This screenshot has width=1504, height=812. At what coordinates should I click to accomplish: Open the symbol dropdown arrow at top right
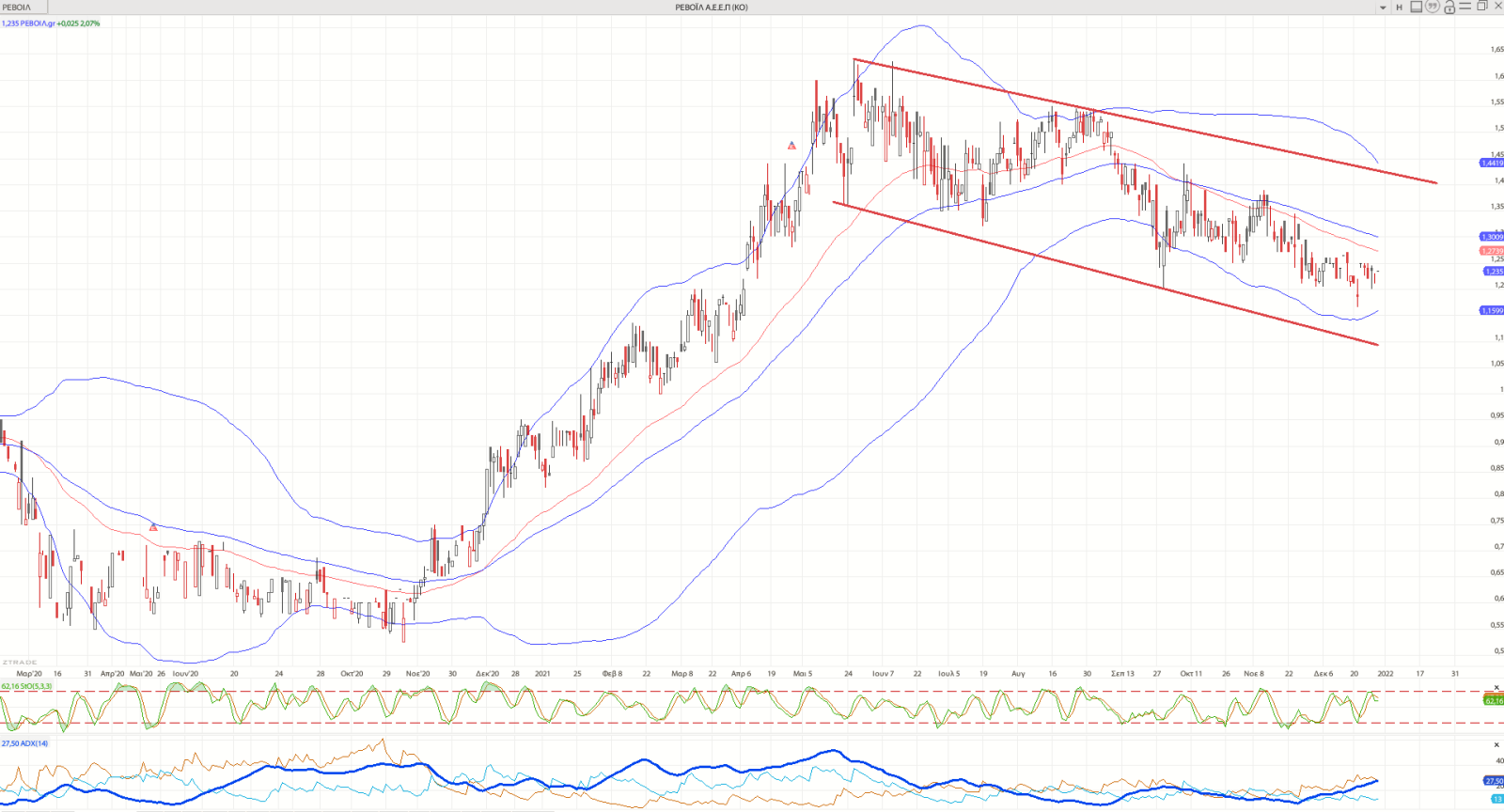(x=1383, y=8)
